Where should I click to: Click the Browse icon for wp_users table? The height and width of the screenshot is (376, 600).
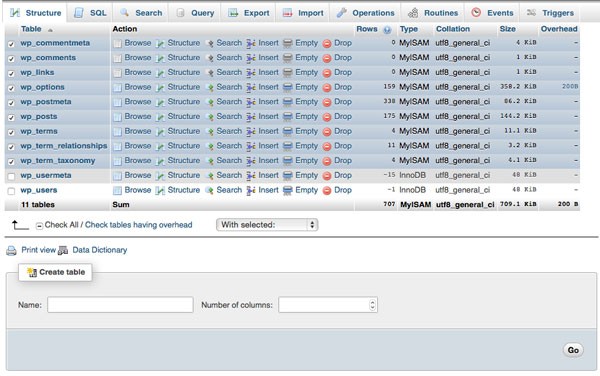[x=117, y=190]
